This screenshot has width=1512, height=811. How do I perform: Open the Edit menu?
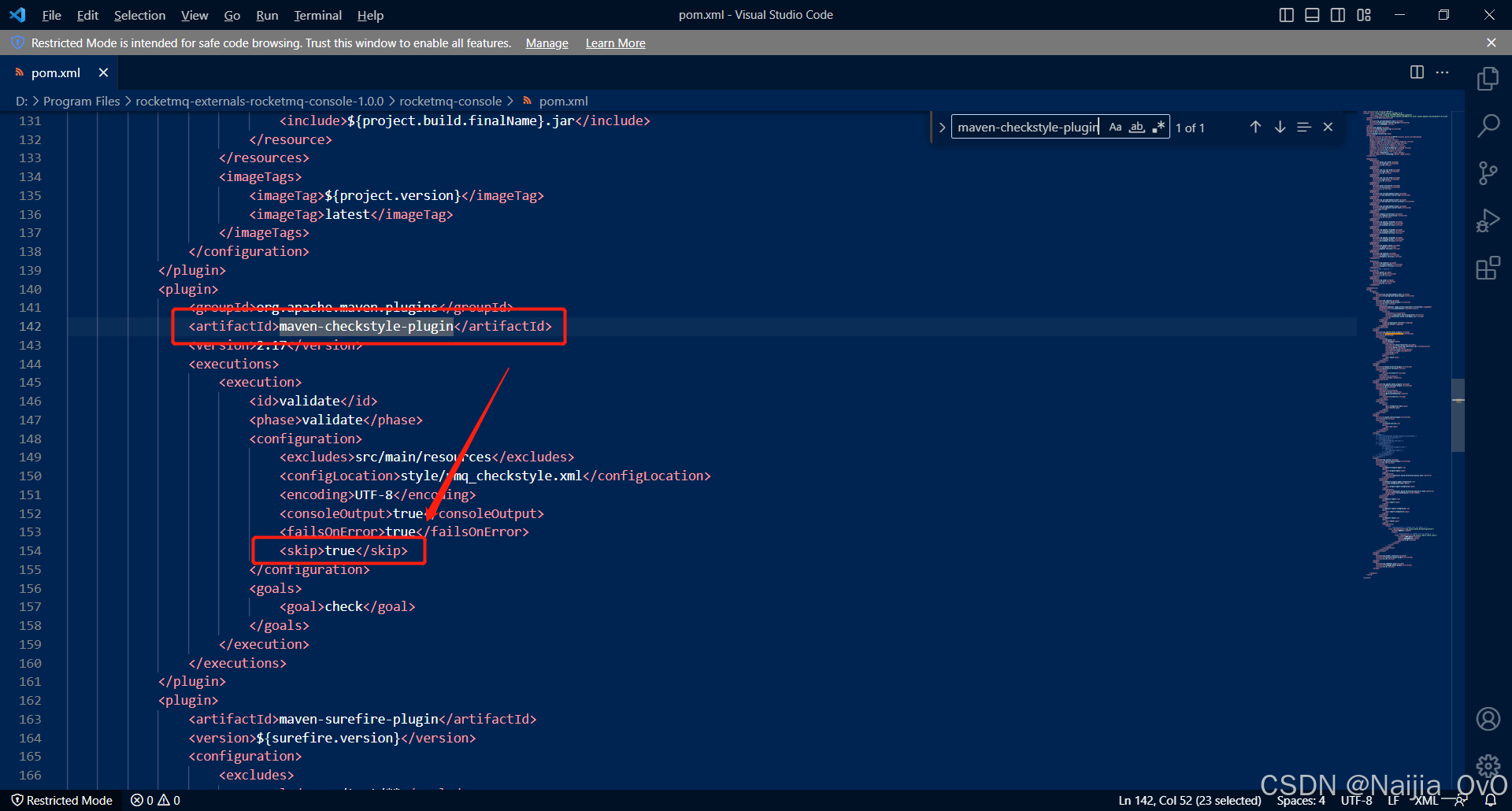87,15
